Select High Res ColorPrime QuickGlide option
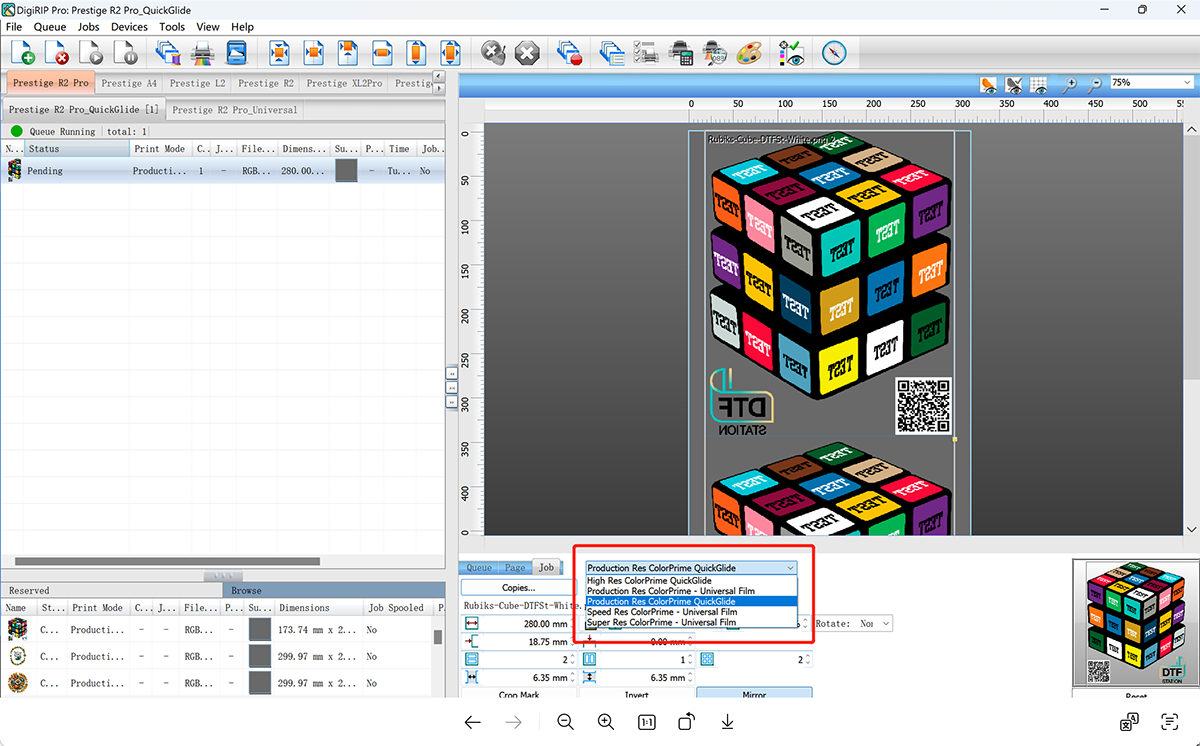Image resolution: width=1200 pixels, height=746 pixels. (650, 580)
